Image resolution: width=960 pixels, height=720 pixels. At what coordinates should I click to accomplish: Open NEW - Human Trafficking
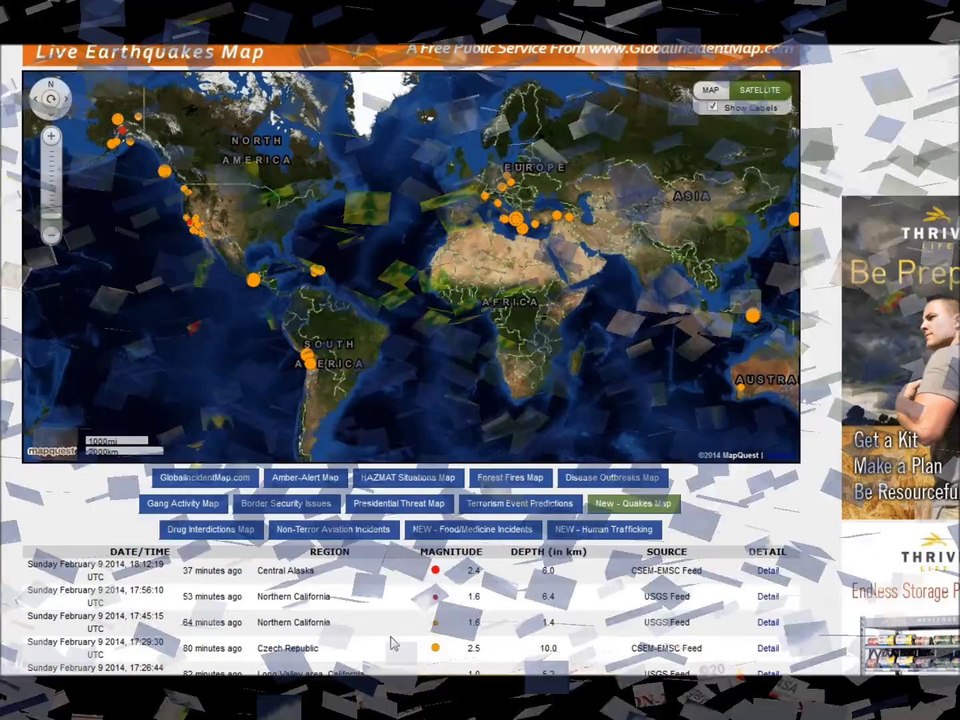pyautogui.click(x=604, y=530)
